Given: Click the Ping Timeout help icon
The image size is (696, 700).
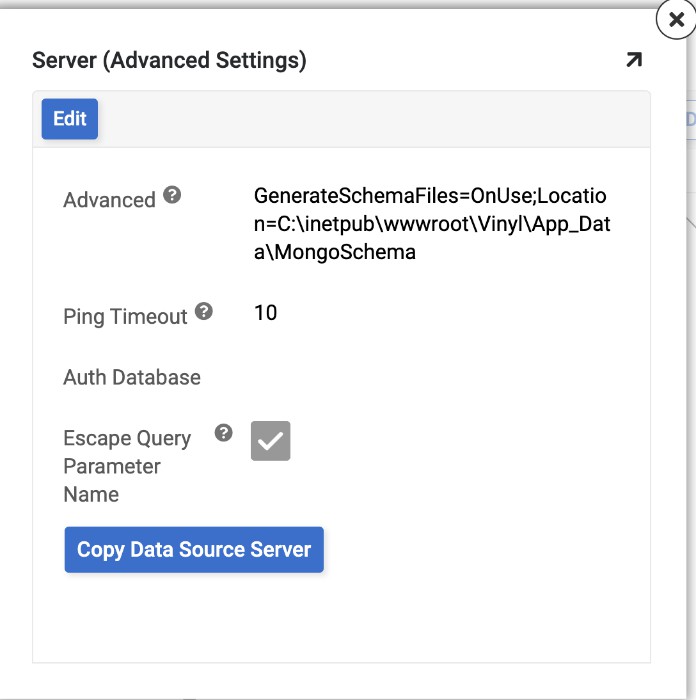Looking at the screenshot, I should [x=204, y=311].
